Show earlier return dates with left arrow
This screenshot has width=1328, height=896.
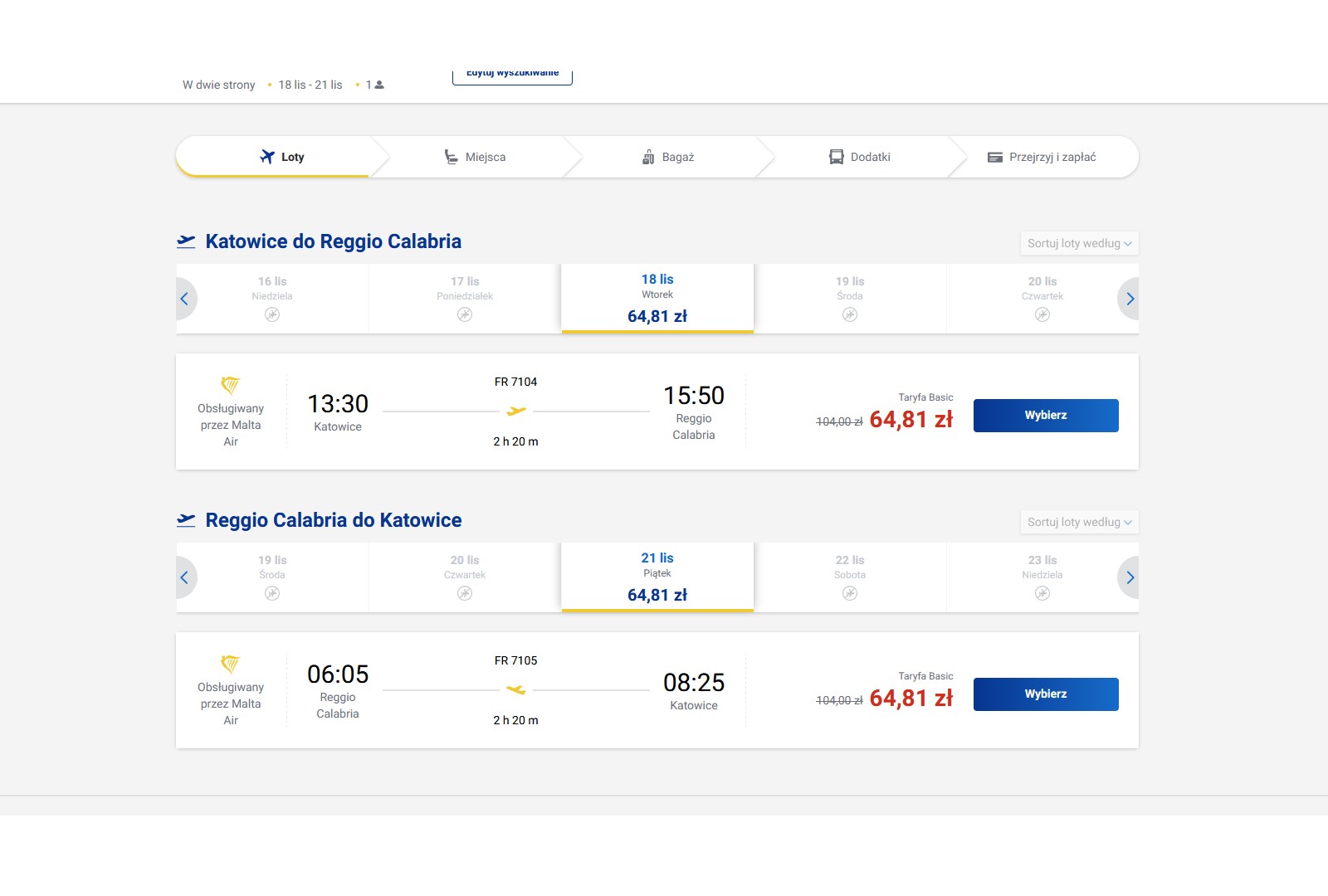pos(186,577)
